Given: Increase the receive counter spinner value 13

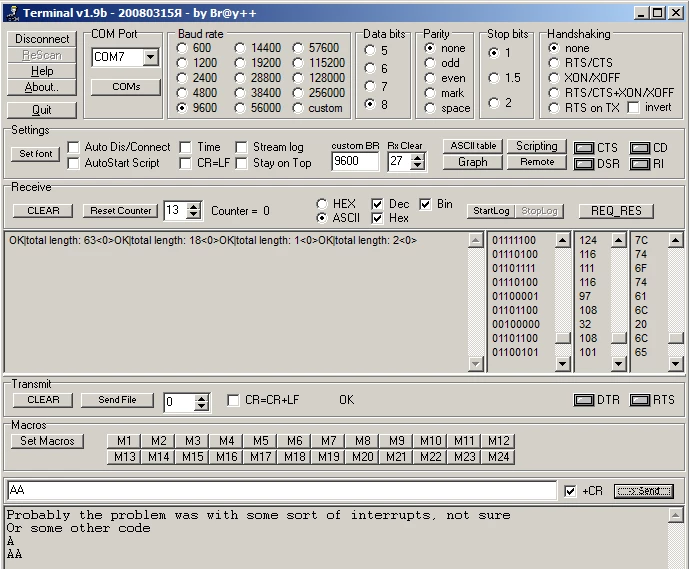Looking at the screenshot, I should pos(193,207).
